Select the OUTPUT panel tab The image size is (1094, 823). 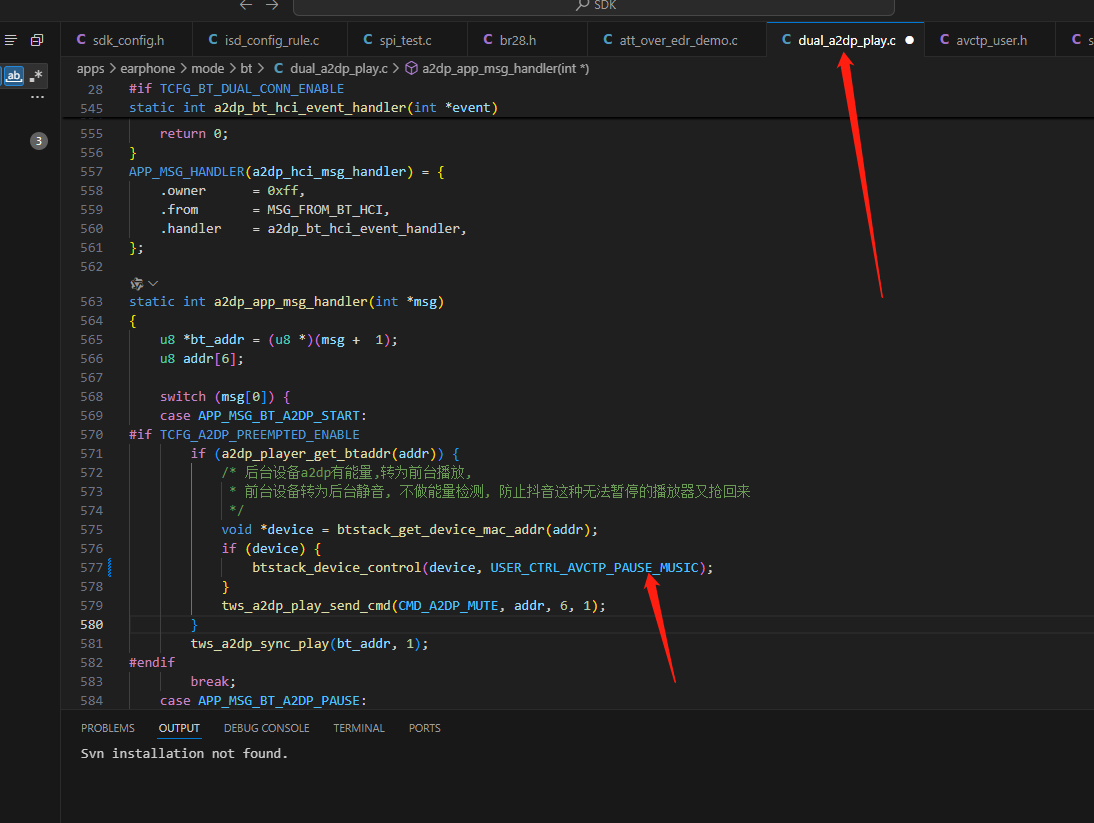point(179,728)
